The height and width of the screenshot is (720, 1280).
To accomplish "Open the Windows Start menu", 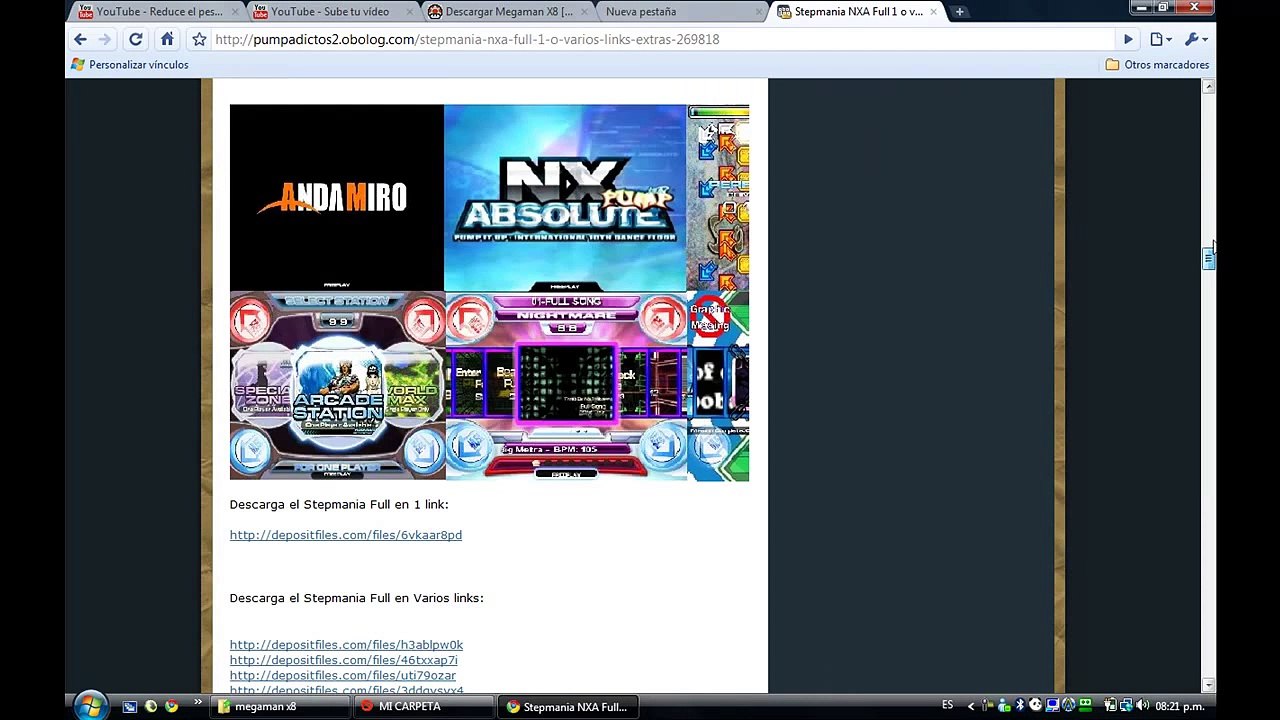I will pyautogui.click(x=89, y=706).
